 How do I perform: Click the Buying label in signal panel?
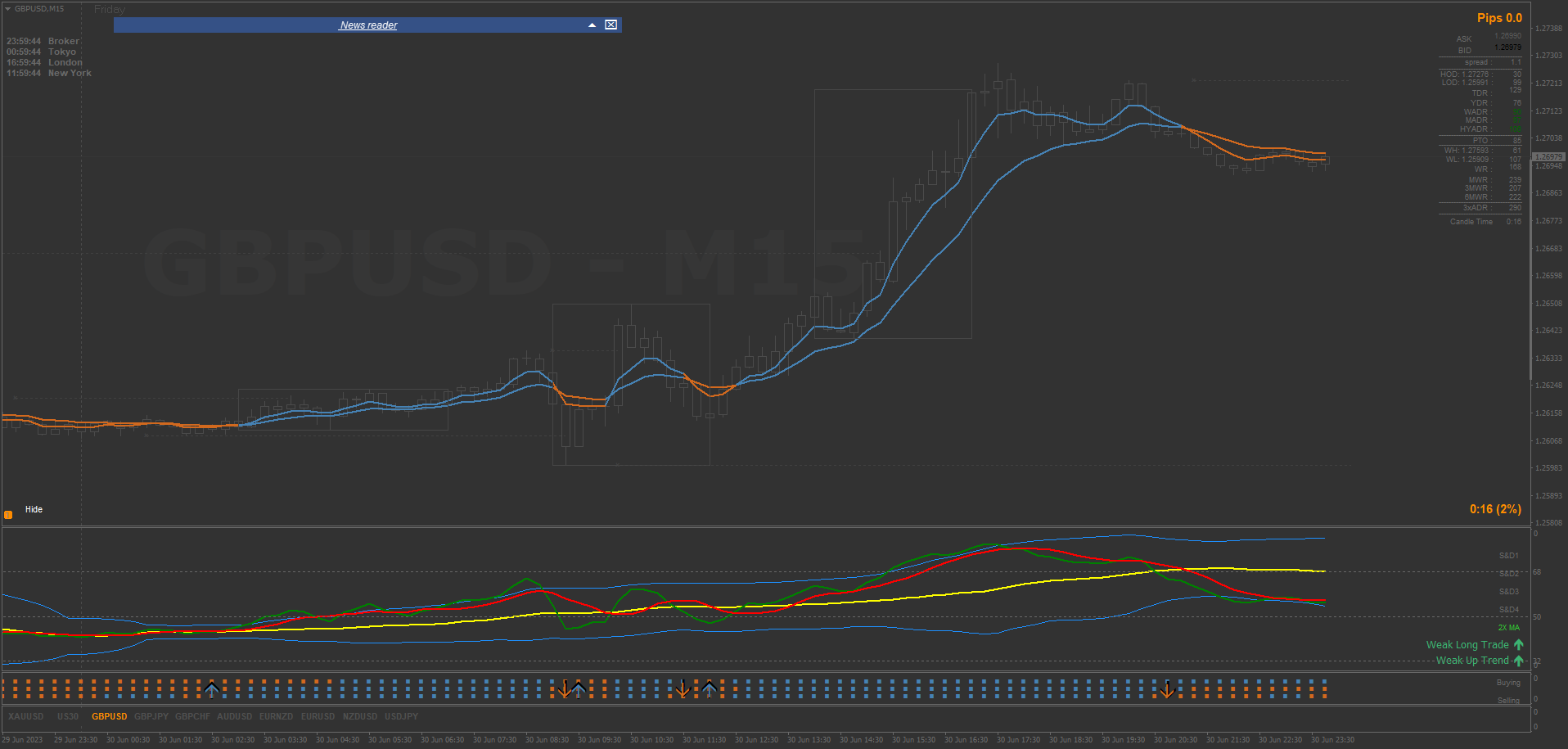coord(1508,683)
